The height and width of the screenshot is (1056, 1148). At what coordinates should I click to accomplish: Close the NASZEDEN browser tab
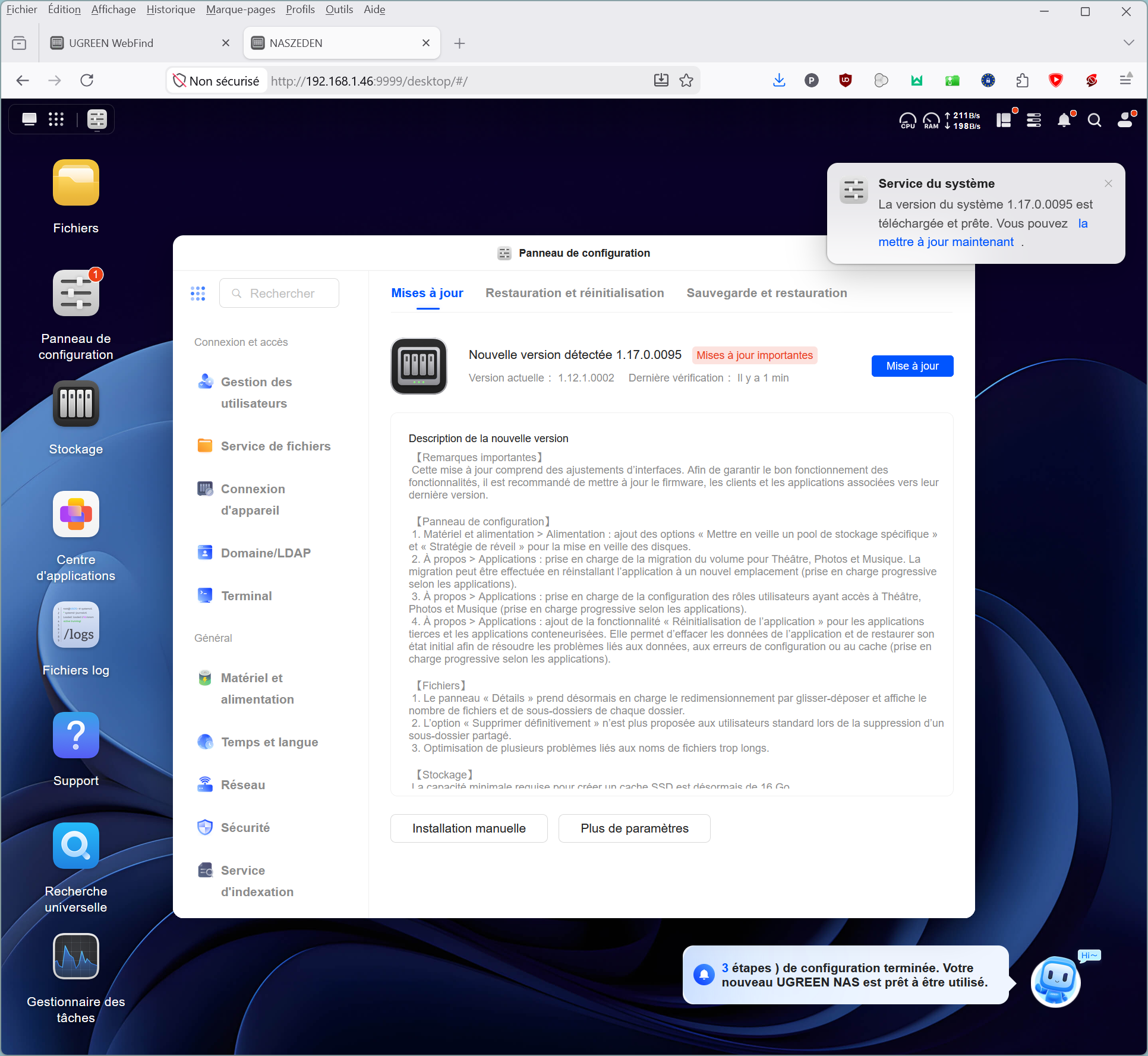[x=426, y=43]
